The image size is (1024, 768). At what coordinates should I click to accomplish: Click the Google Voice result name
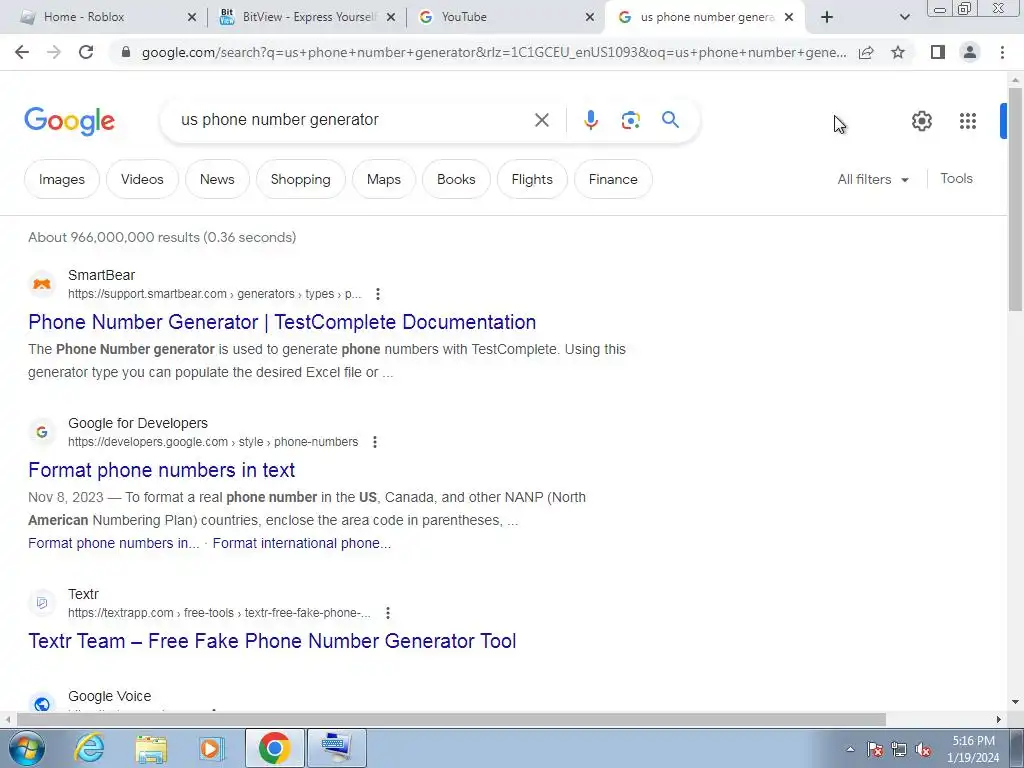coord(110,696)
